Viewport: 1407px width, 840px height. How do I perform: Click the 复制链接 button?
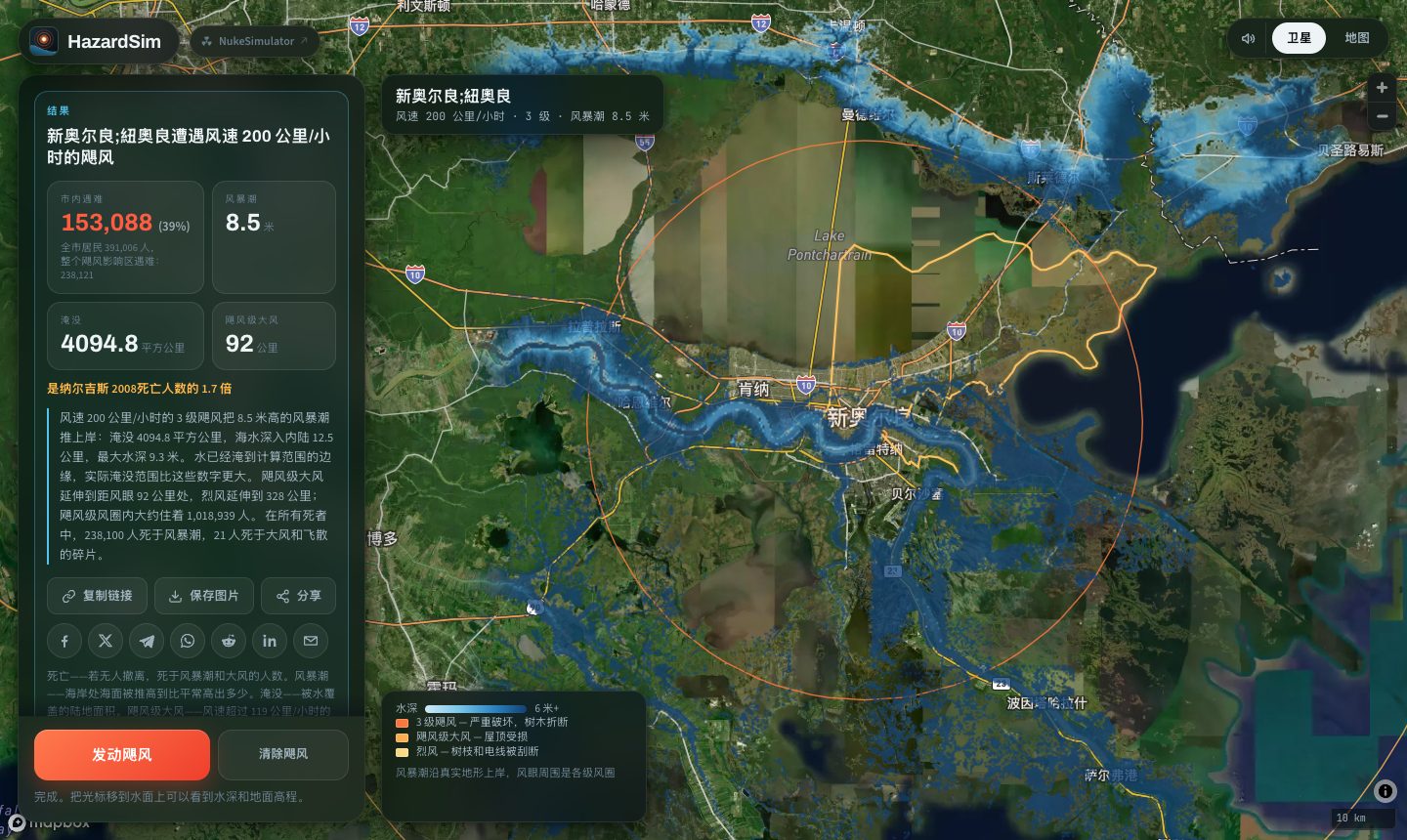[97, 596]
